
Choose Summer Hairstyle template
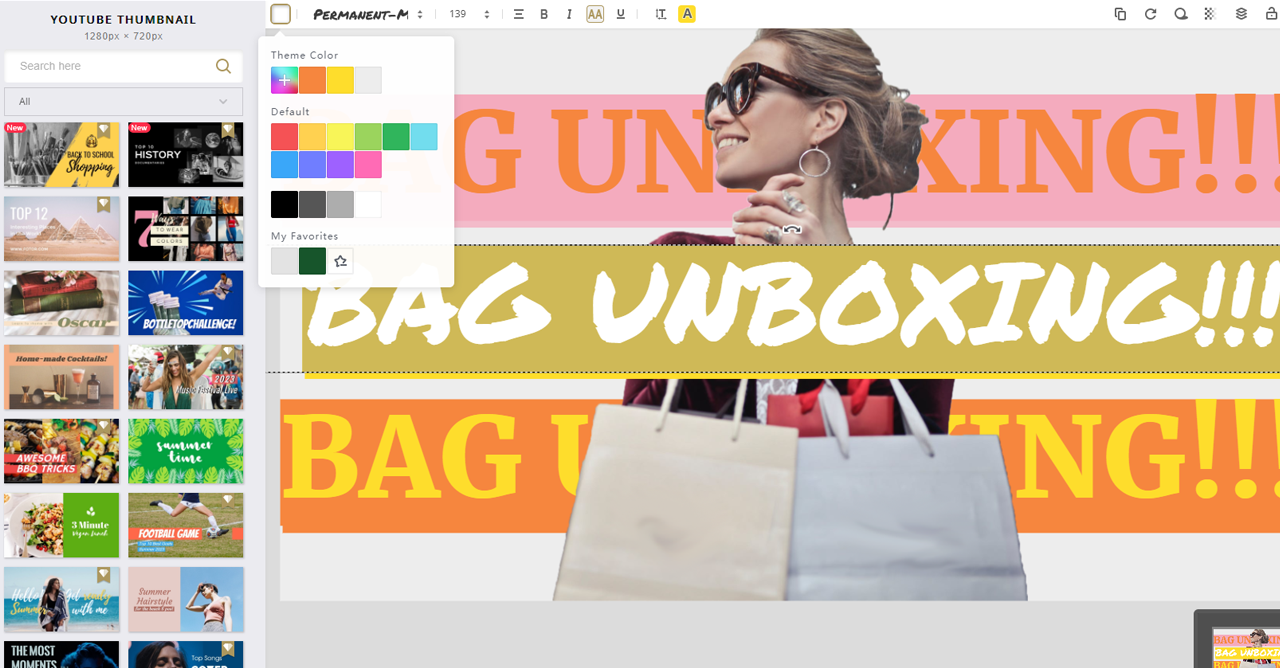[x=186, y=599]
